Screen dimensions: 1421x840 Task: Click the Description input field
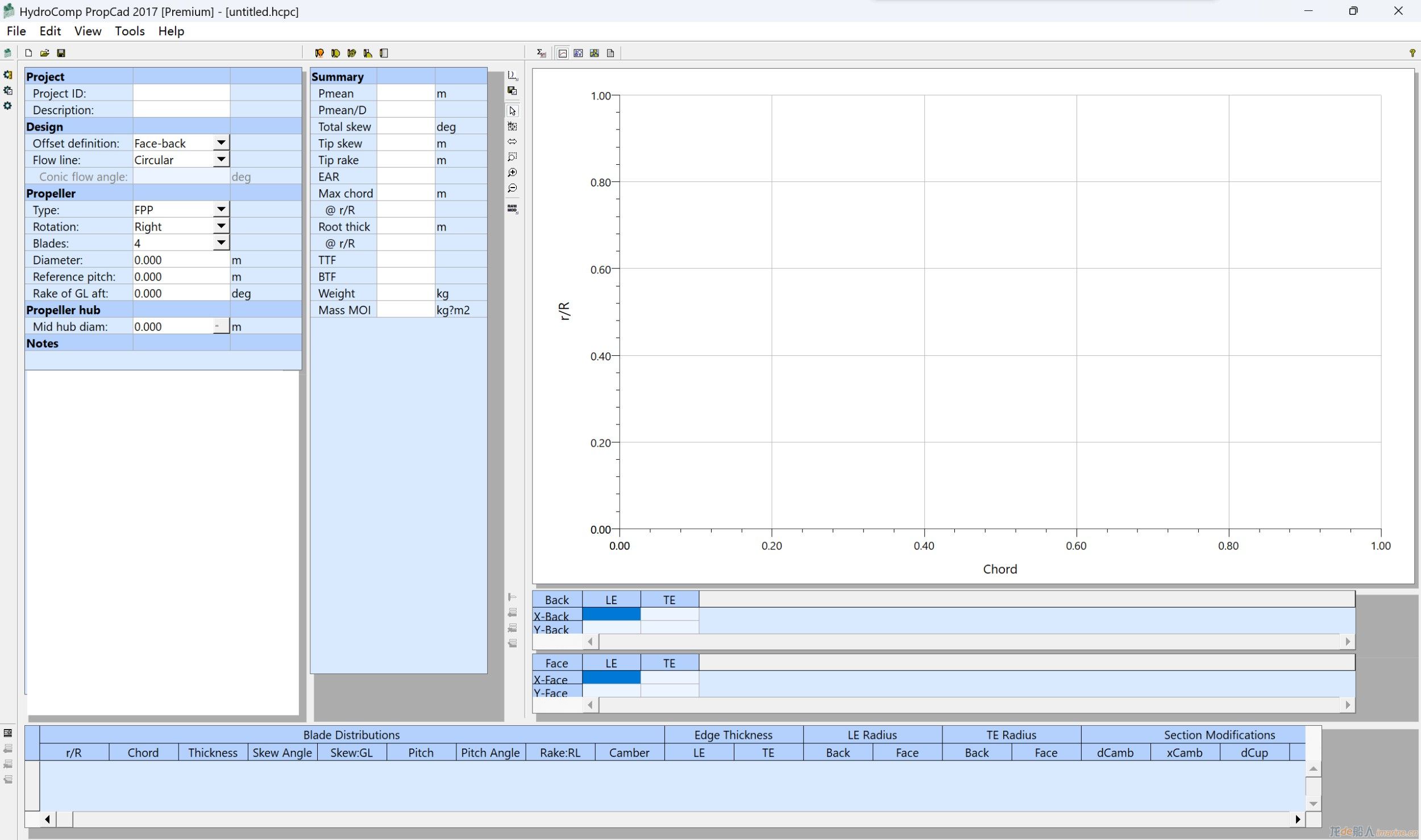point(181,110)
